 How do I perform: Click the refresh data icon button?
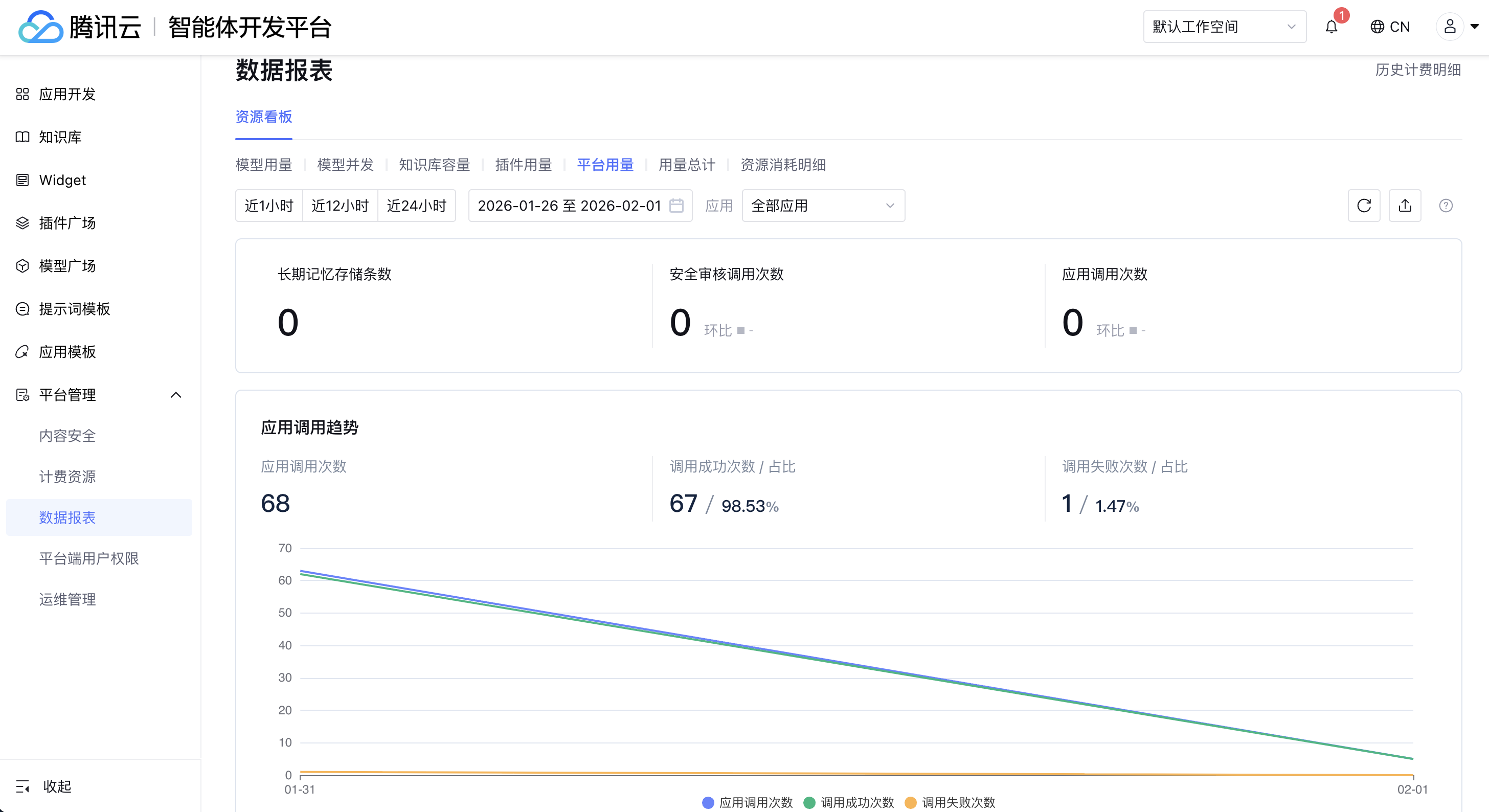(x=1364, y=206)
